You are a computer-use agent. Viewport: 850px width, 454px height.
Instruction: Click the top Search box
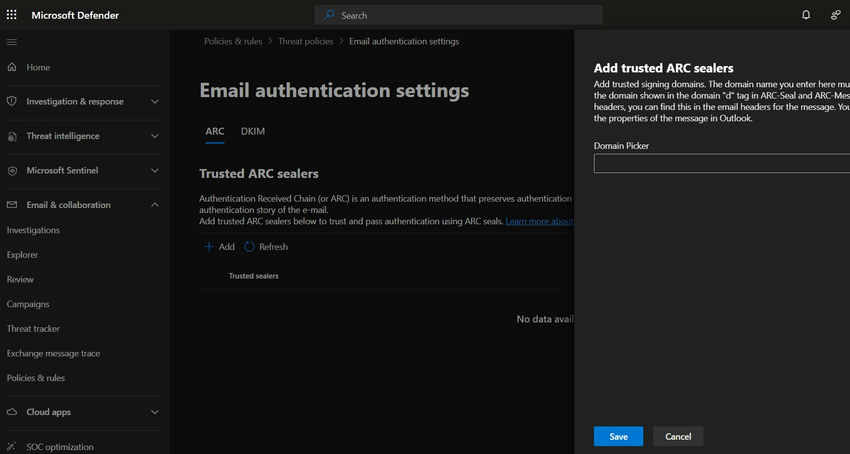458,15
